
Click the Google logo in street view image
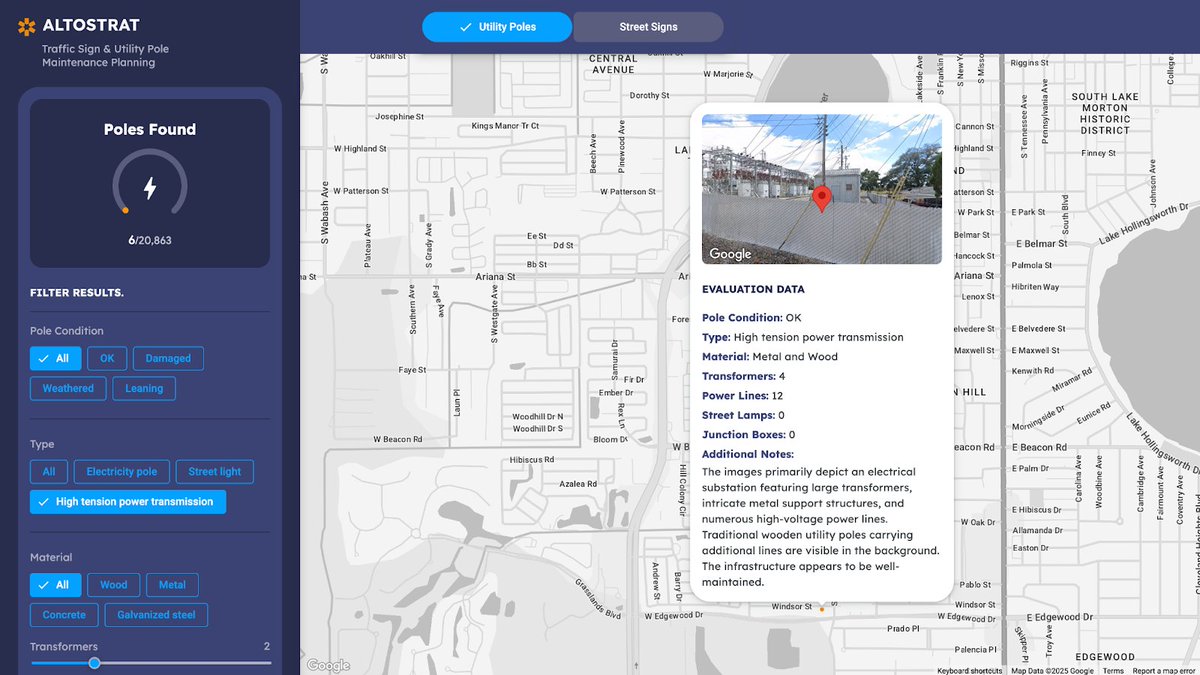click(730, 254)
